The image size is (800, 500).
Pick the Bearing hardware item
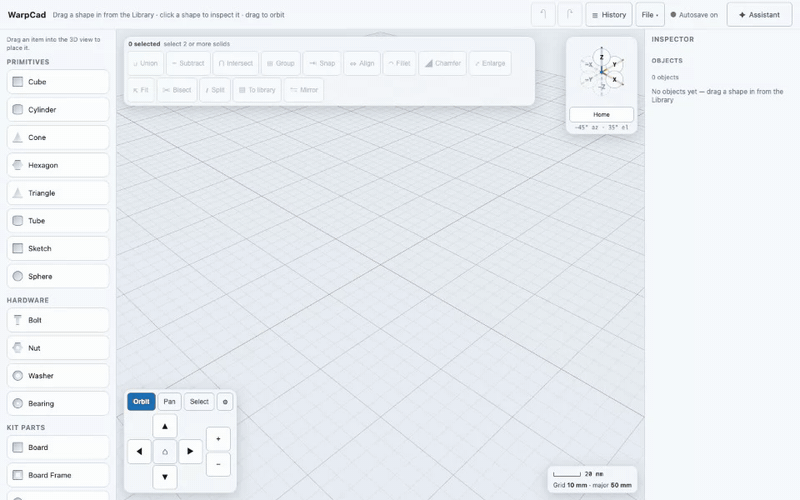pos(58,404)
